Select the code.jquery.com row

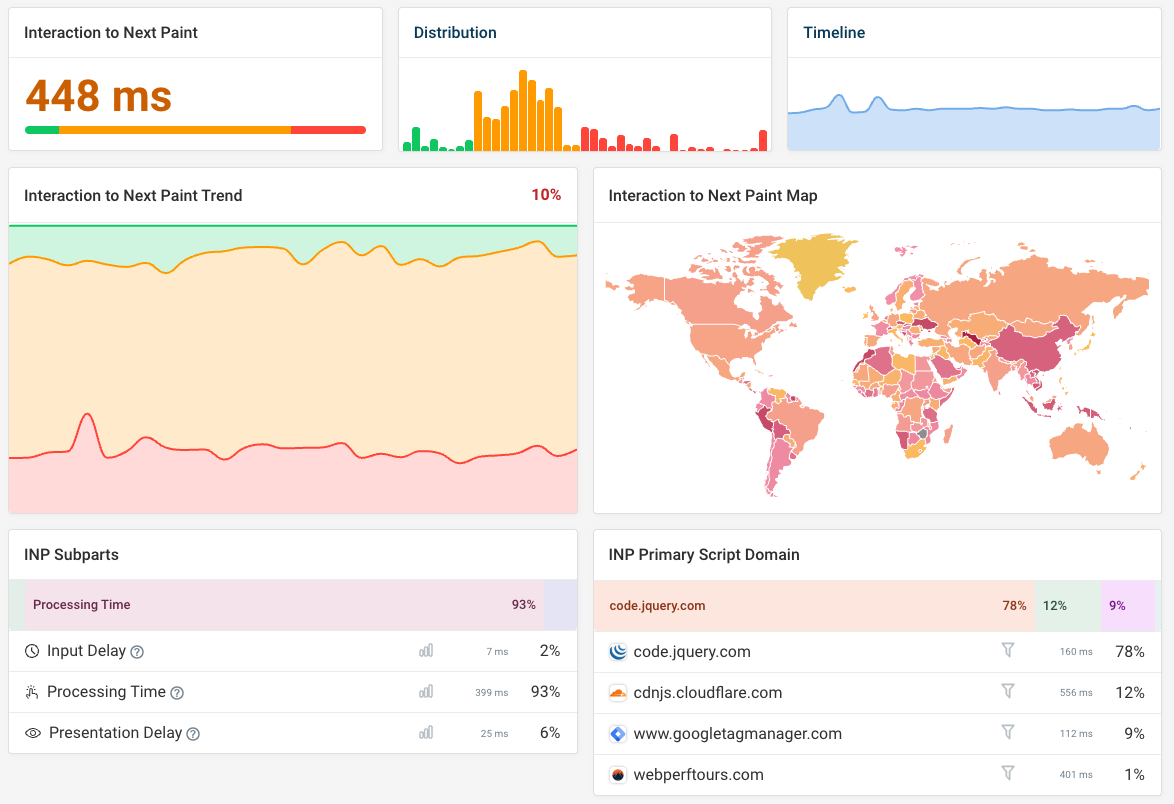[x=692, y=652]
